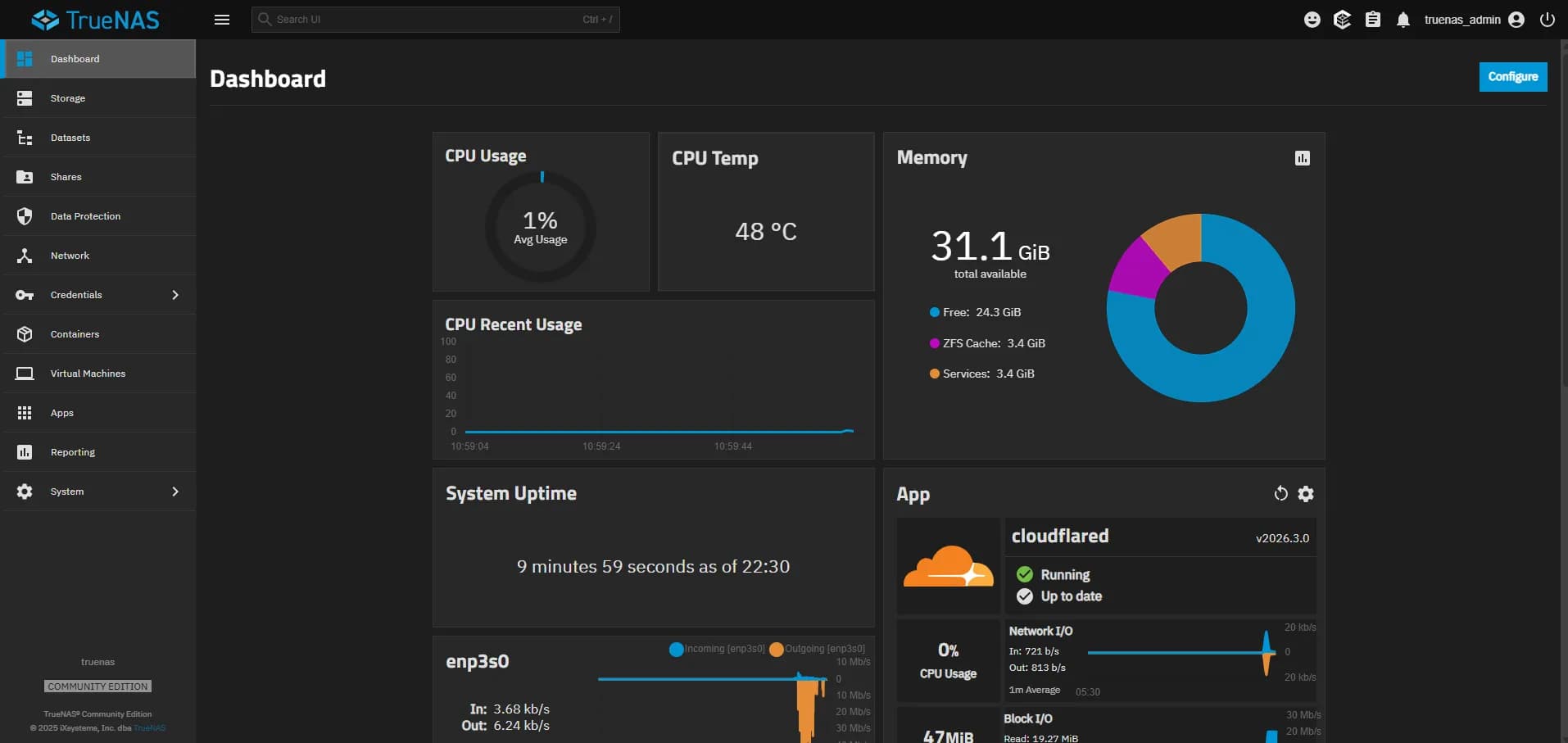Switch to the Virtual Machines section

88,373
